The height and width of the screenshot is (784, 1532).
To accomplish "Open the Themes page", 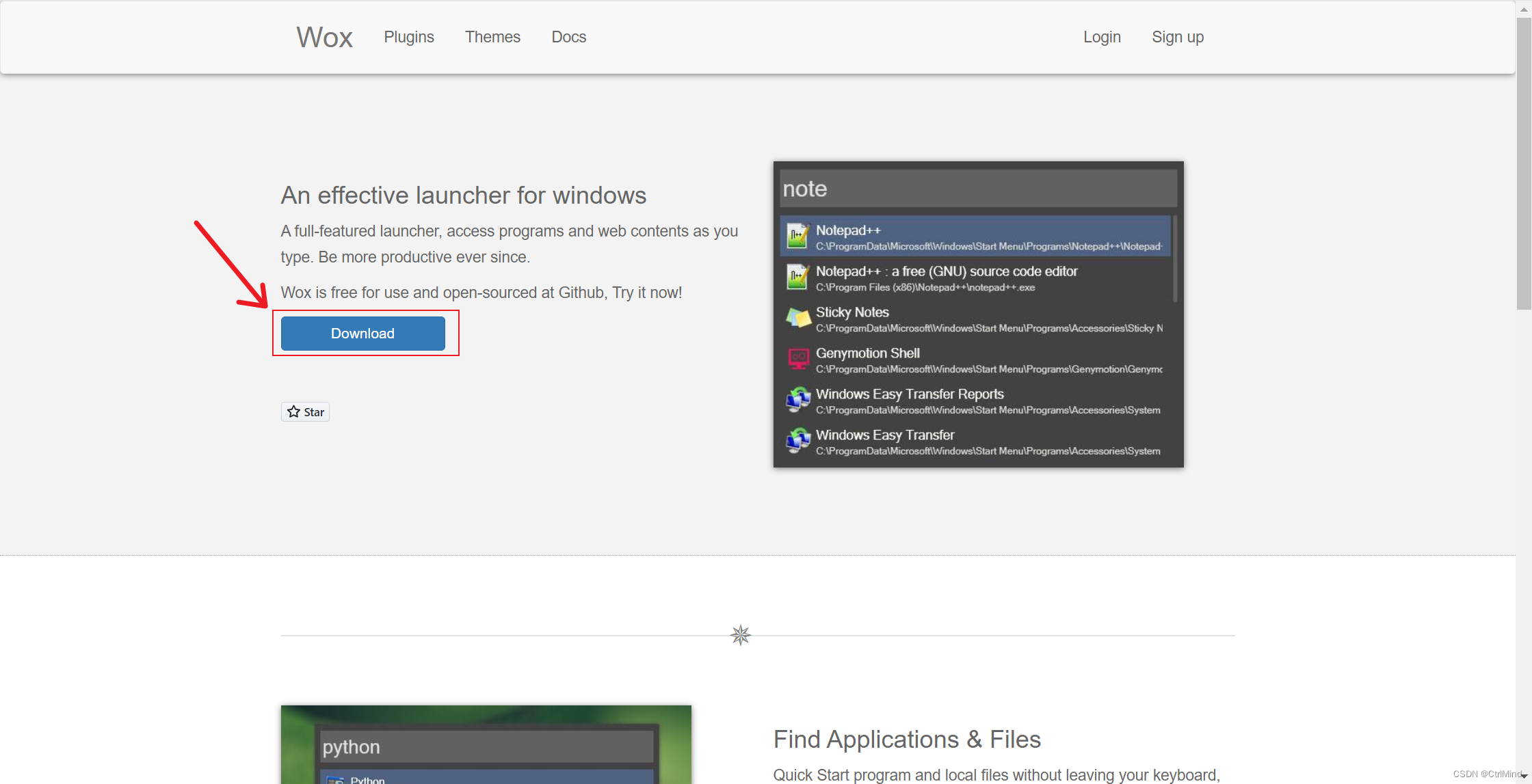I will (492, 37).
